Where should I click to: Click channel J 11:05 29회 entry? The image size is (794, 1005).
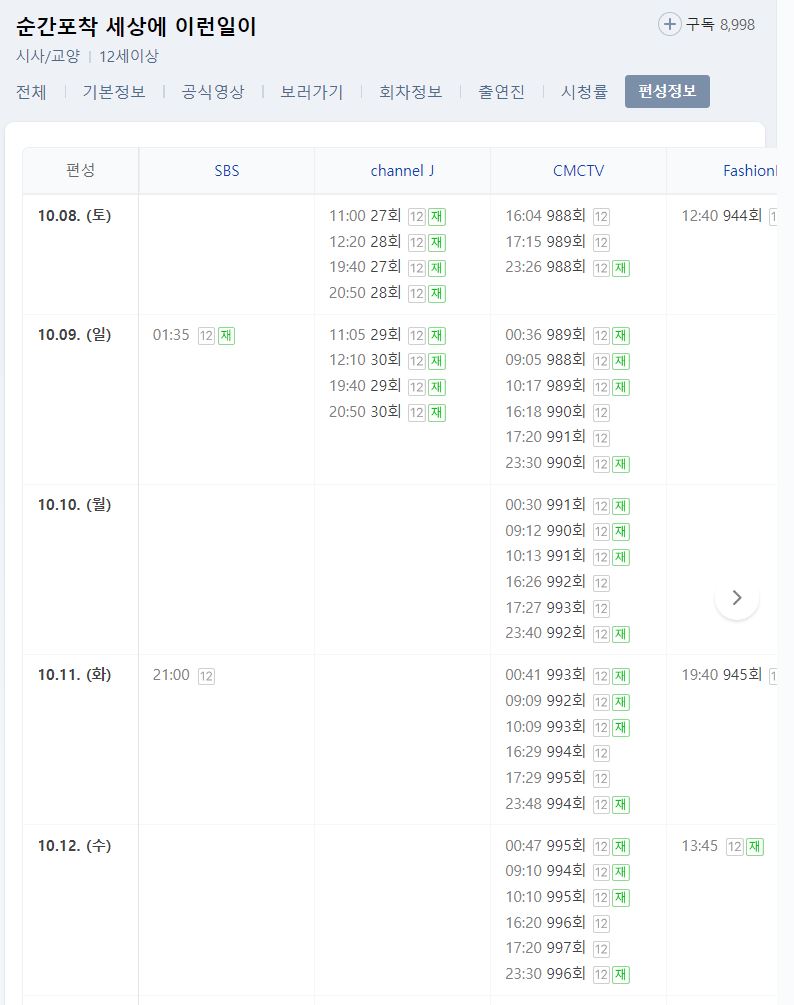(387, 335)
